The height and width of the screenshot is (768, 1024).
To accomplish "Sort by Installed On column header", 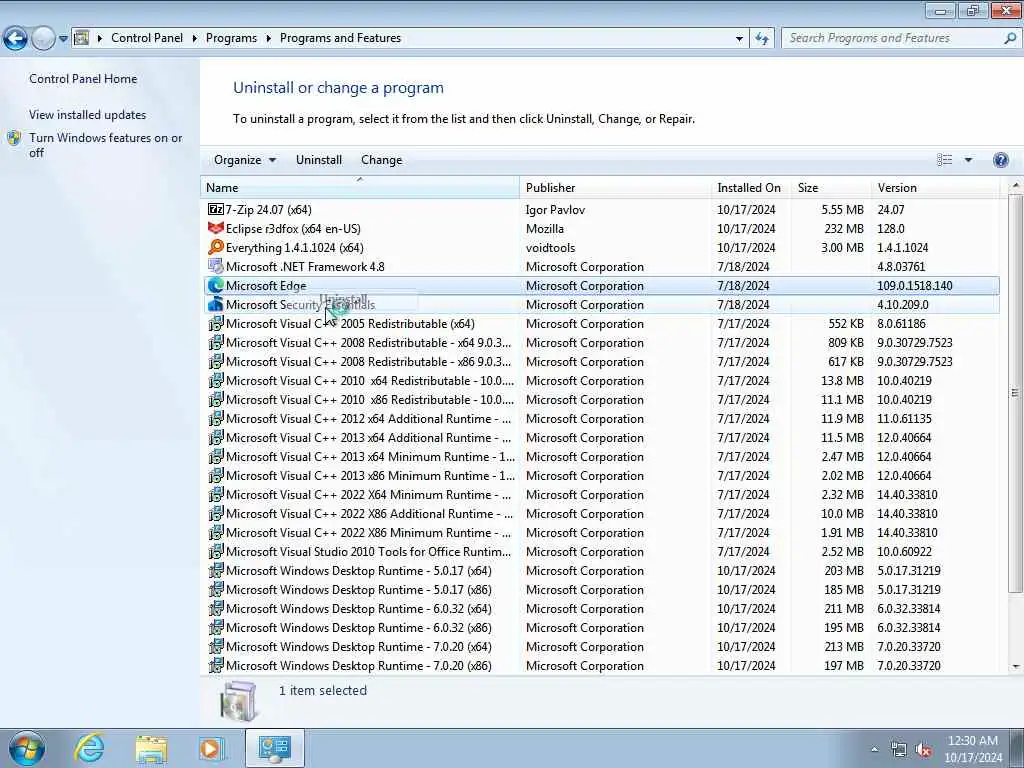I will 751,187.
